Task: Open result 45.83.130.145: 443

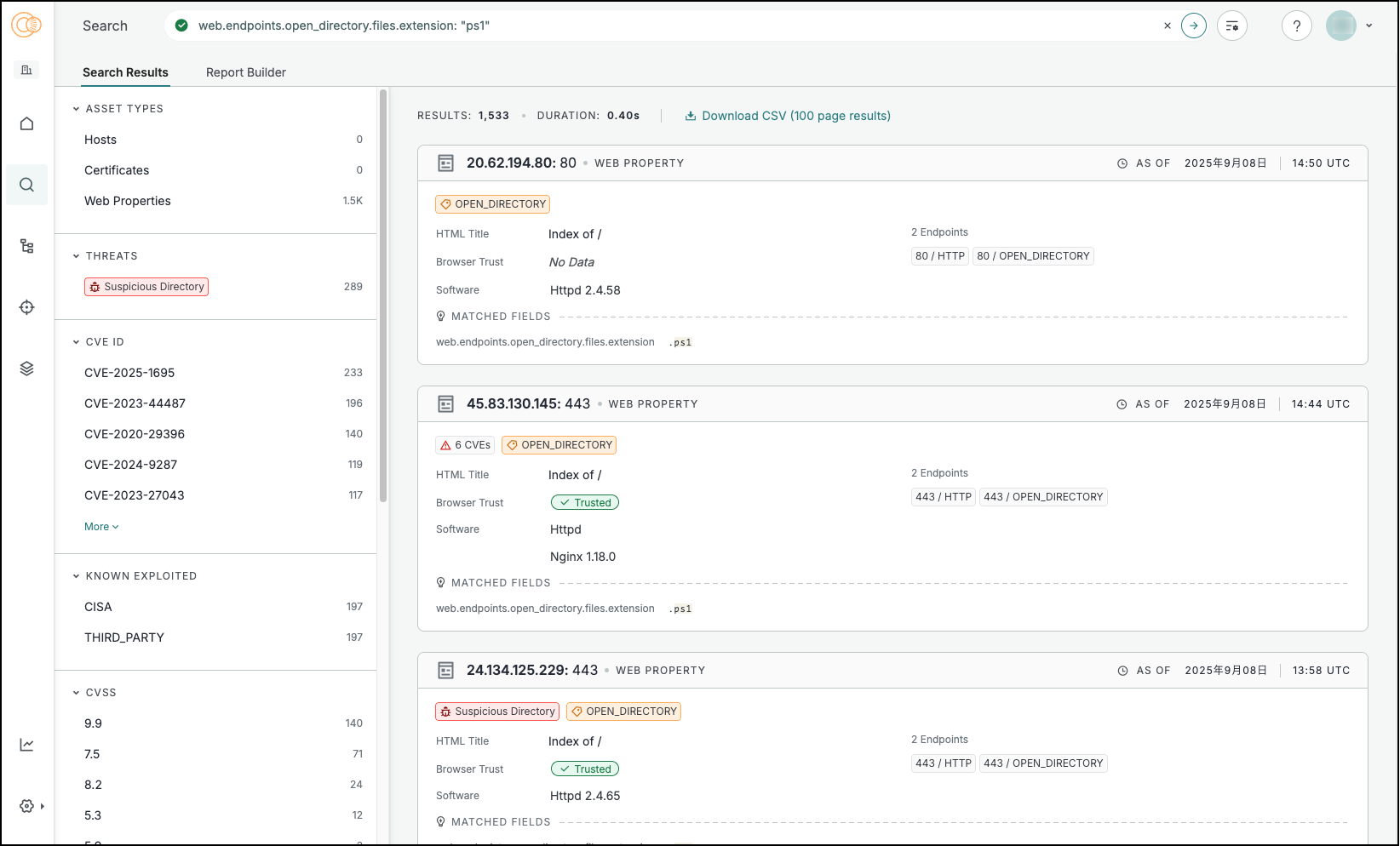Action: point(528,403)
